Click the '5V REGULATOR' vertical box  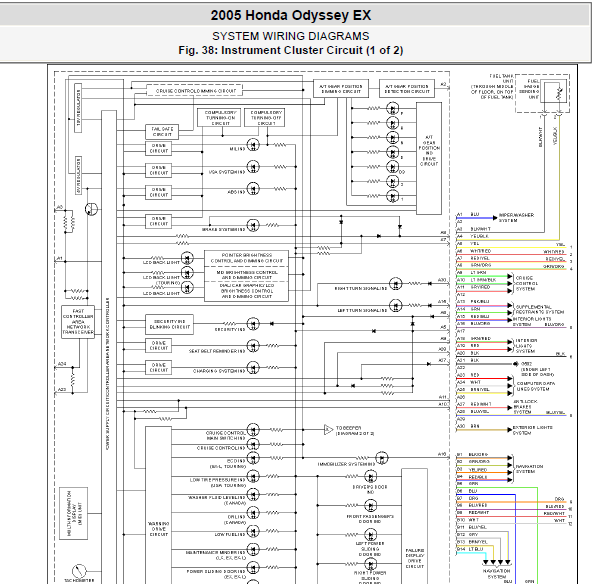point(78,175)
